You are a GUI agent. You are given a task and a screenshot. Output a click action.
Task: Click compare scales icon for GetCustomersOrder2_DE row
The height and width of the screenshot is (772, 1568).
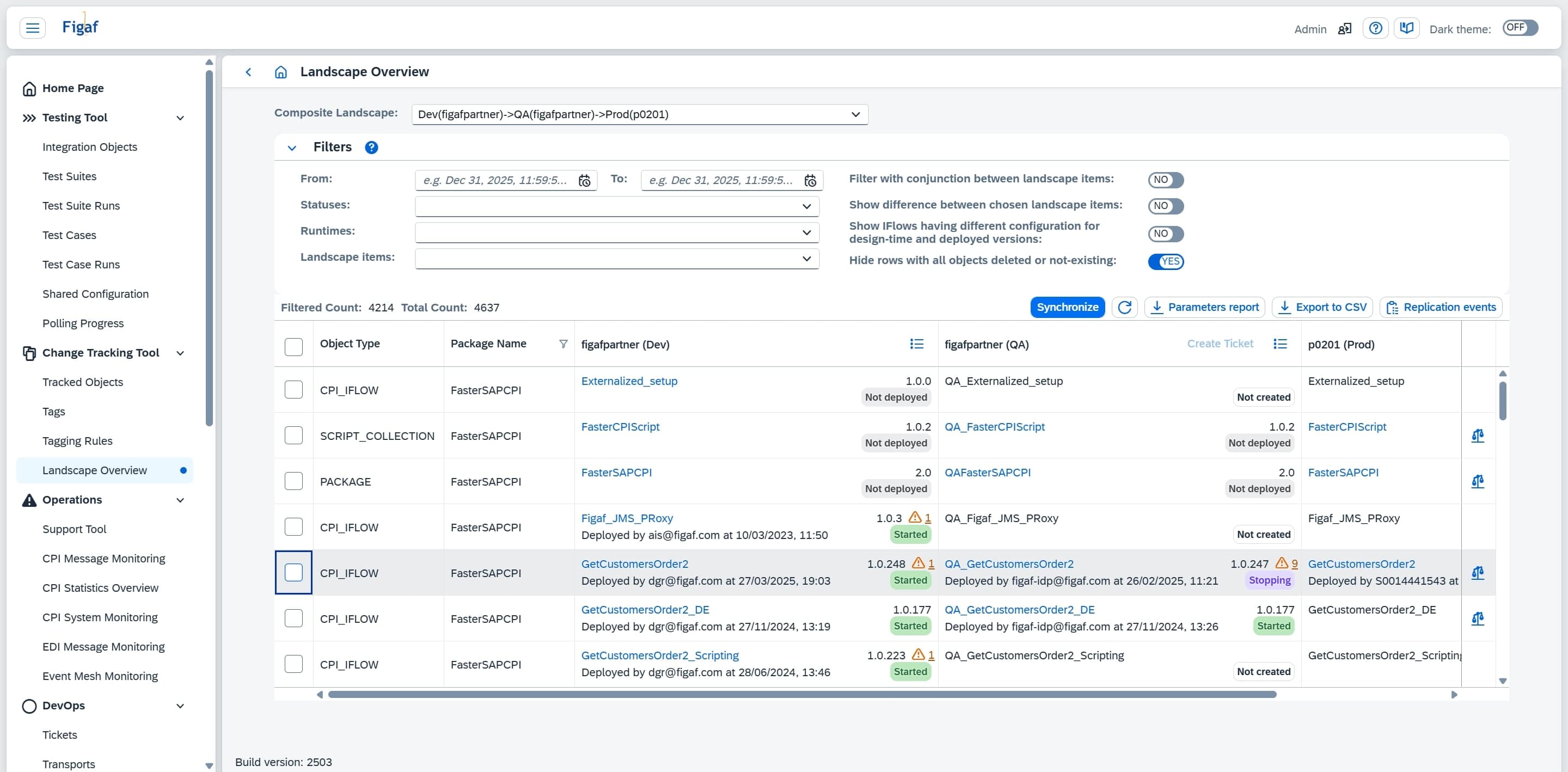tap(1477, 618)
